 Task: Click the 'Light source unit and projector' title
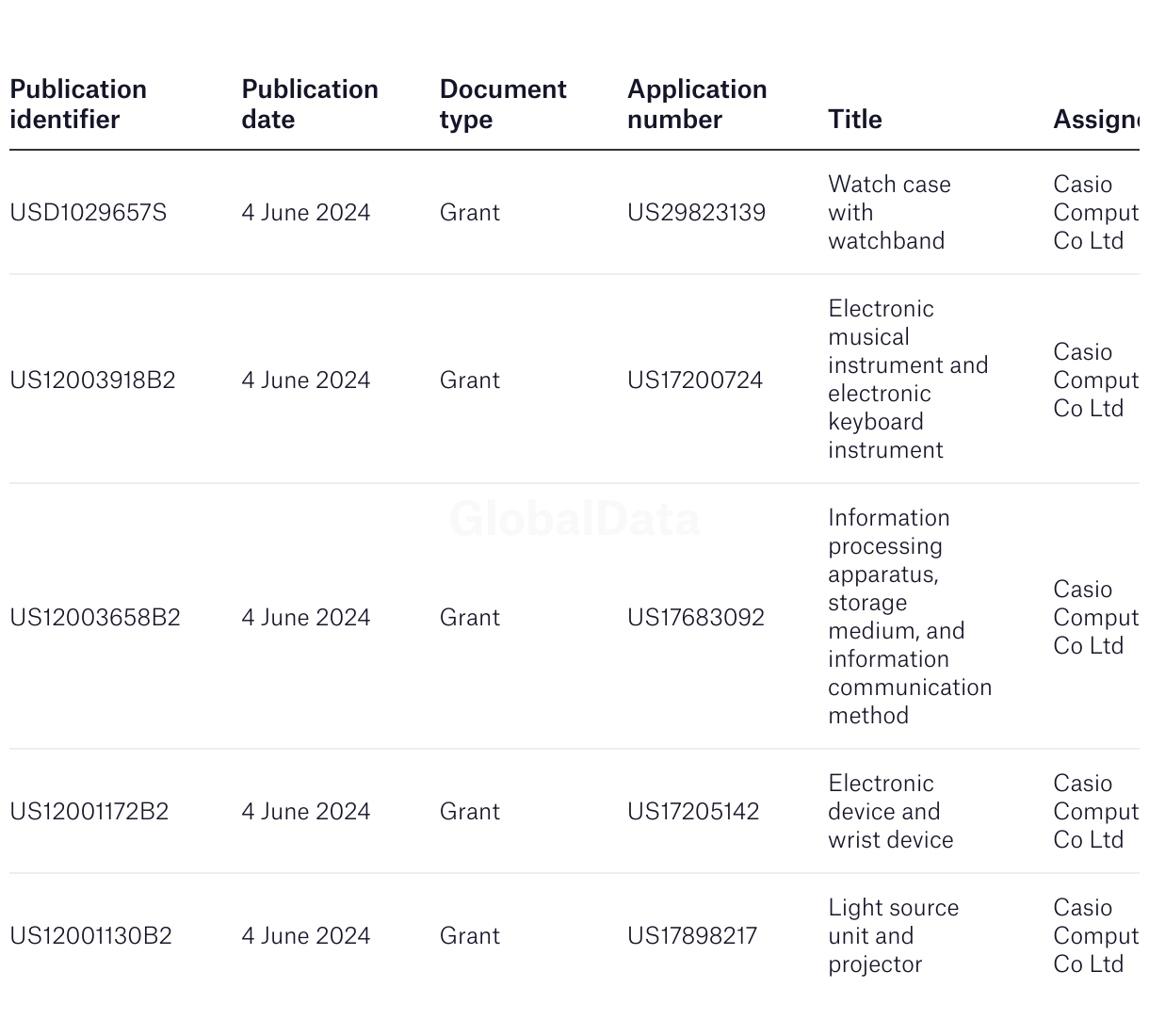[894, 936]
